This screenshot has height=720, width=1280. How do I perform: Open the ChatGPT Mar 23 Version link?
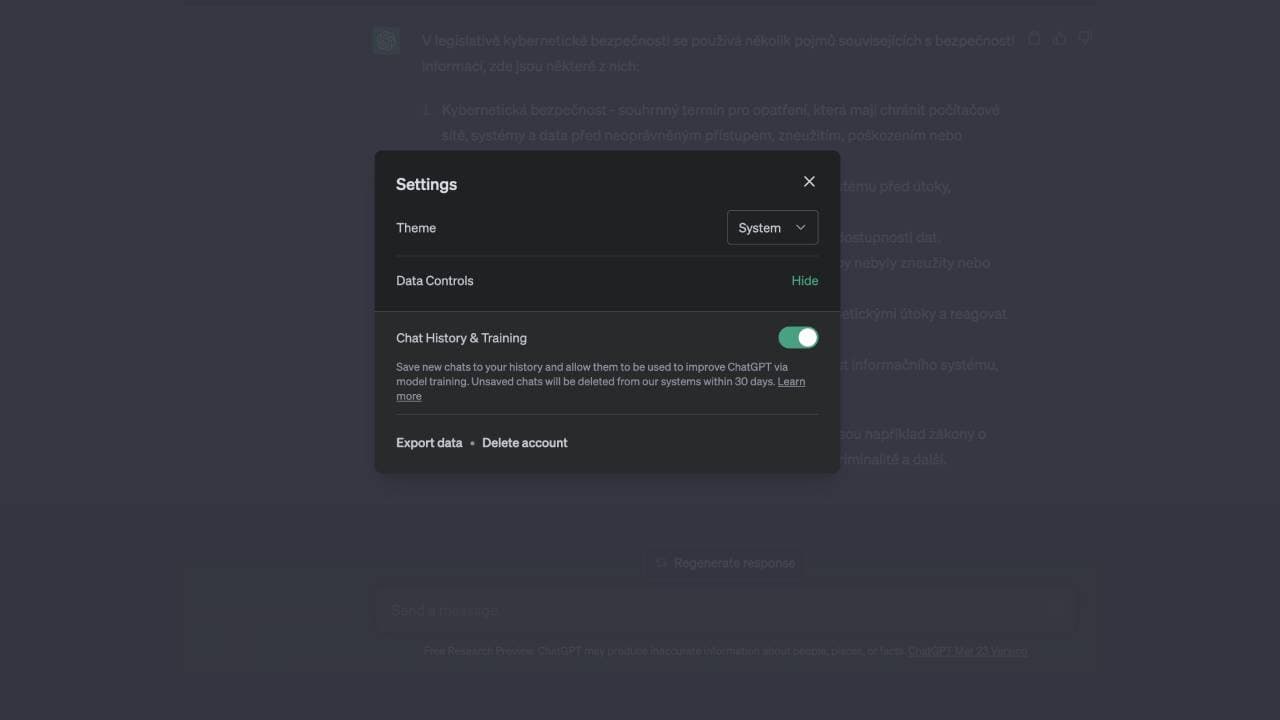967,651
